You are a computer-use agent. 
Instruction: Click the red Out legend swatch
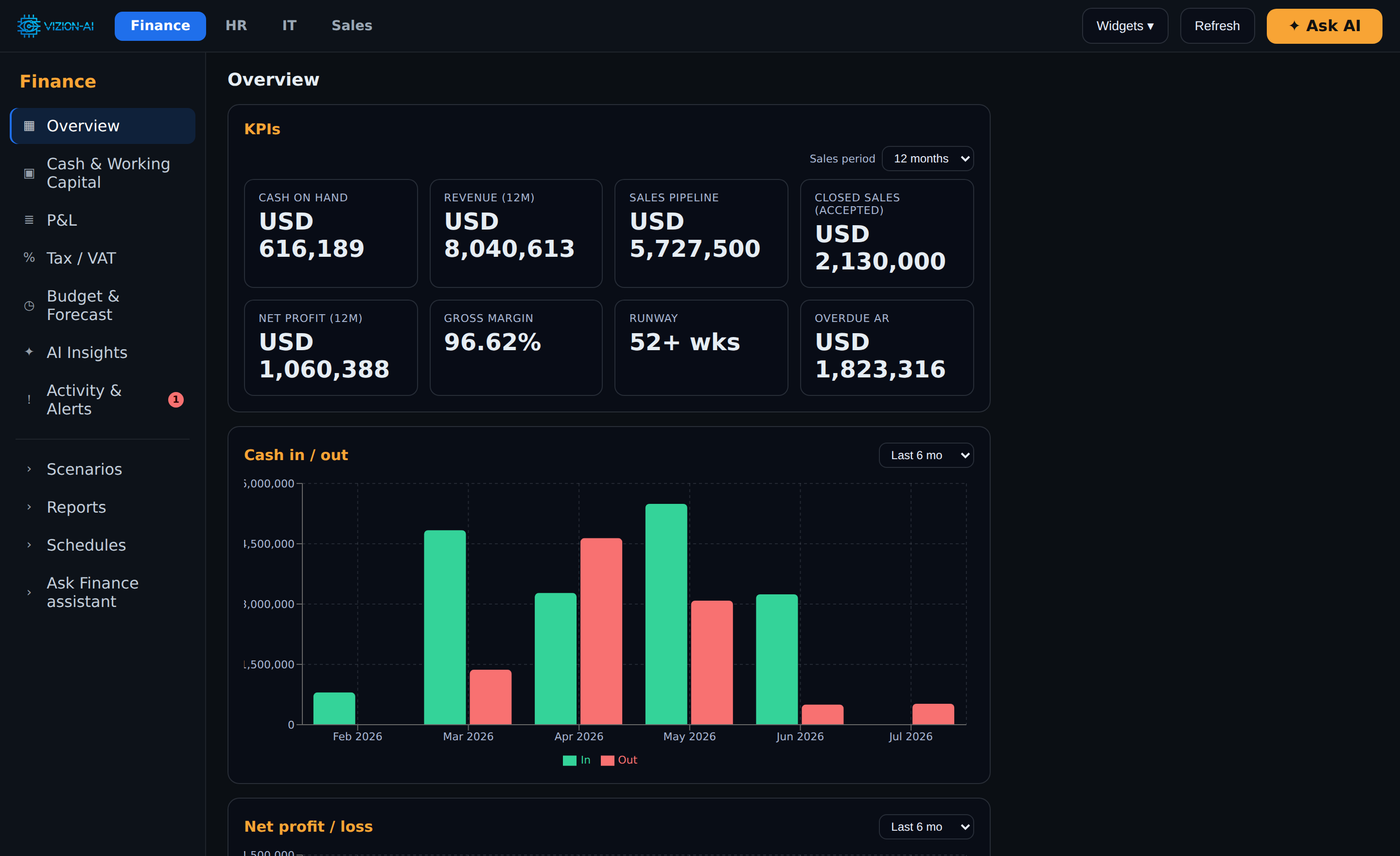(x=607, y=761)
